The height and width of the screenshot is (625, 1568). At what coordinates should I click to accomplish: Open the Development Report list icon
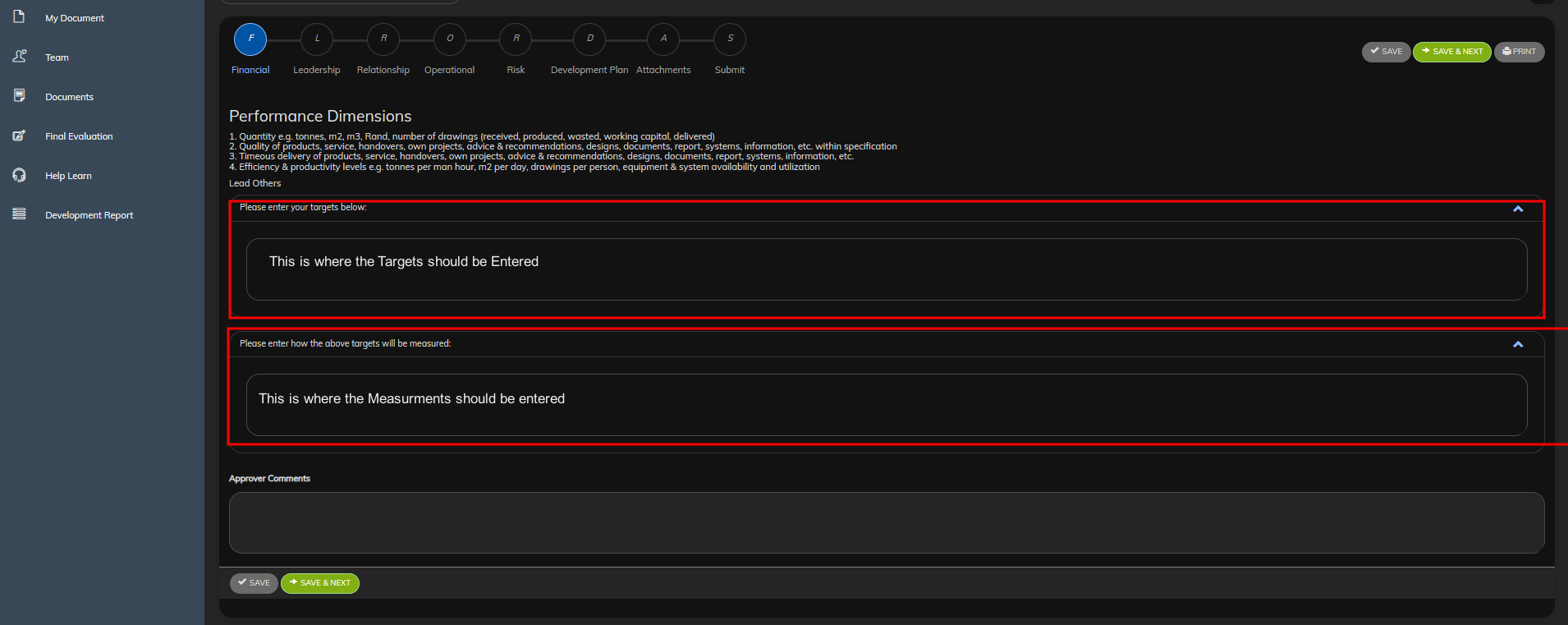tap(19, 214)
